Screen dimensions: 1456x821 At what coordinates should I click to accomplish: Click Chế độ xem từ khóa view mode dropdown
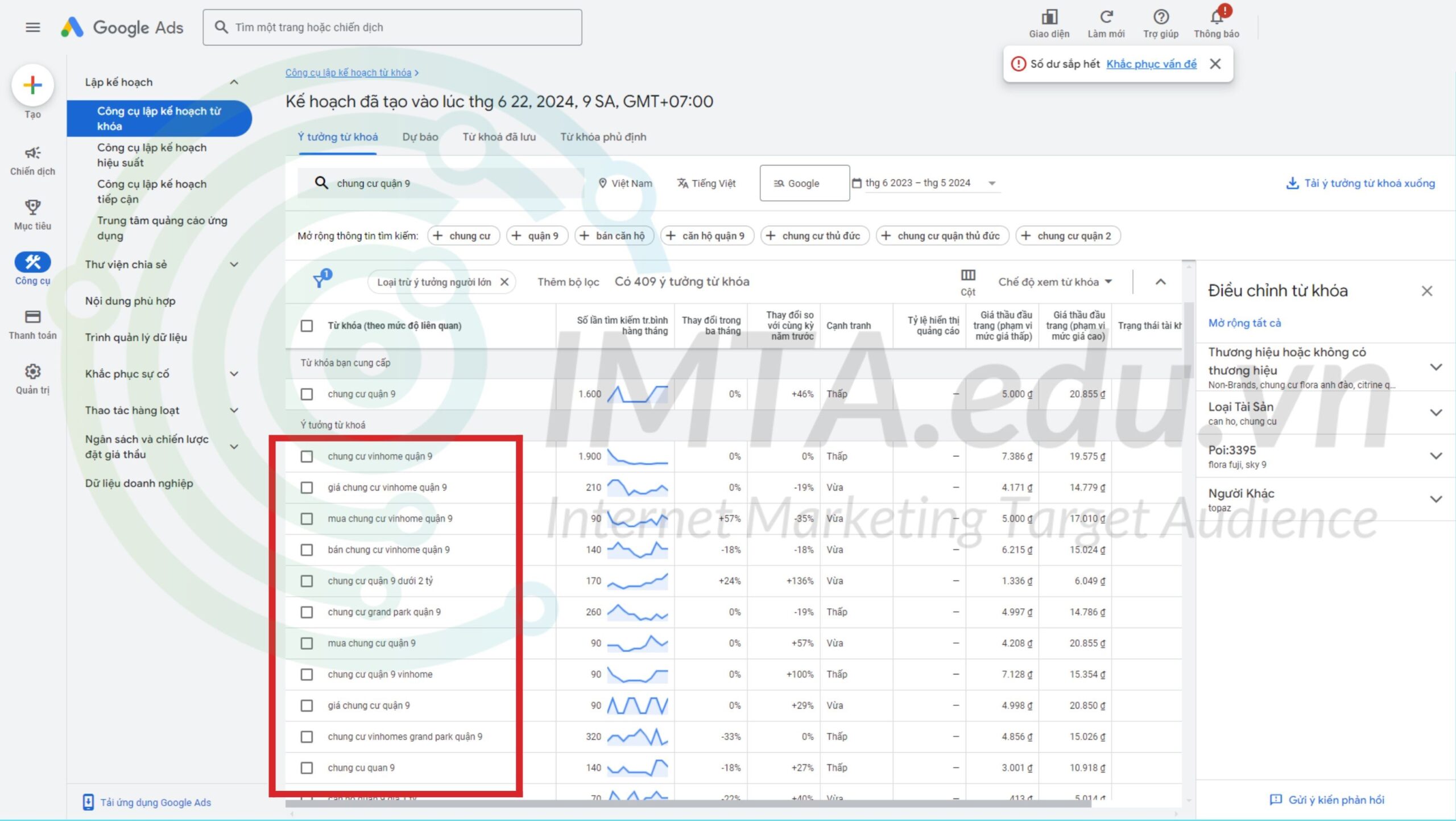1054,281
